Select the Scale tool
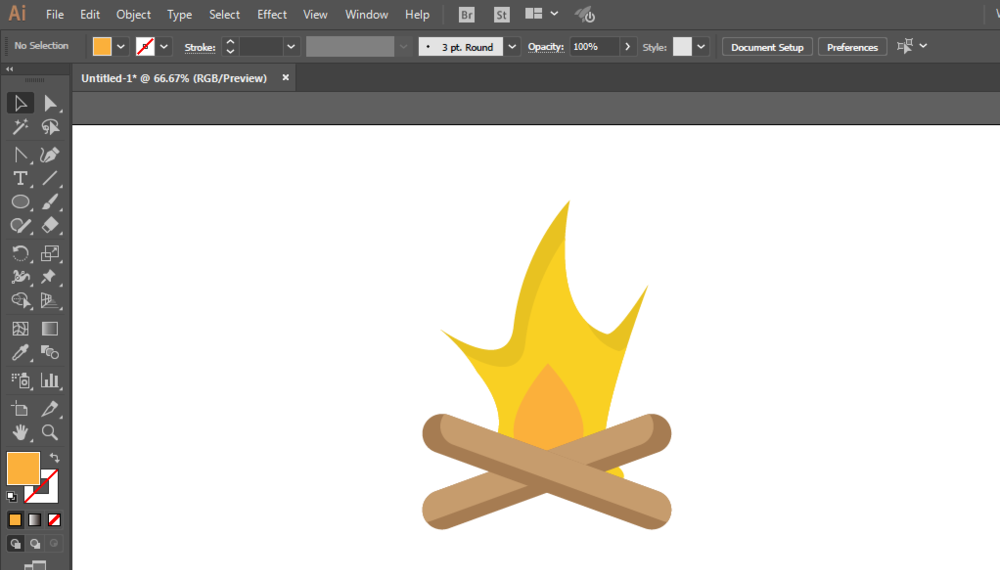The height and width of the screenshot is (570, 1000). [50, 253]
